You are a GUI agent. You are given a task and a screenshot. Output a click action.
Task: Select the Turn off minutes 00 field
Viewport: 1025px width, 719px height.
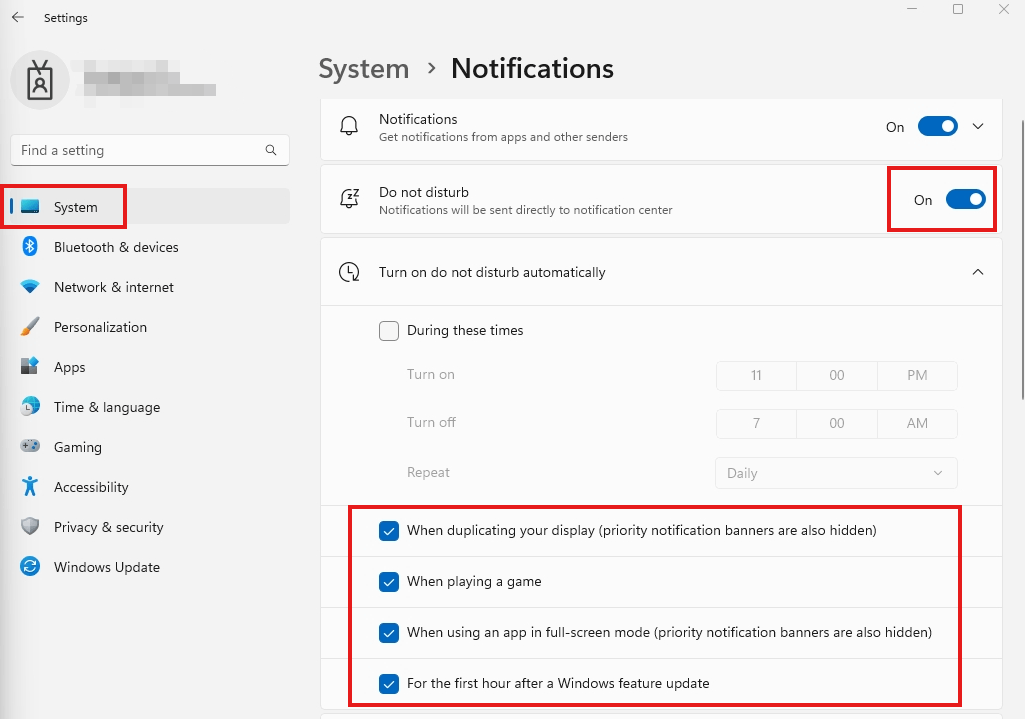click(837, 424)
